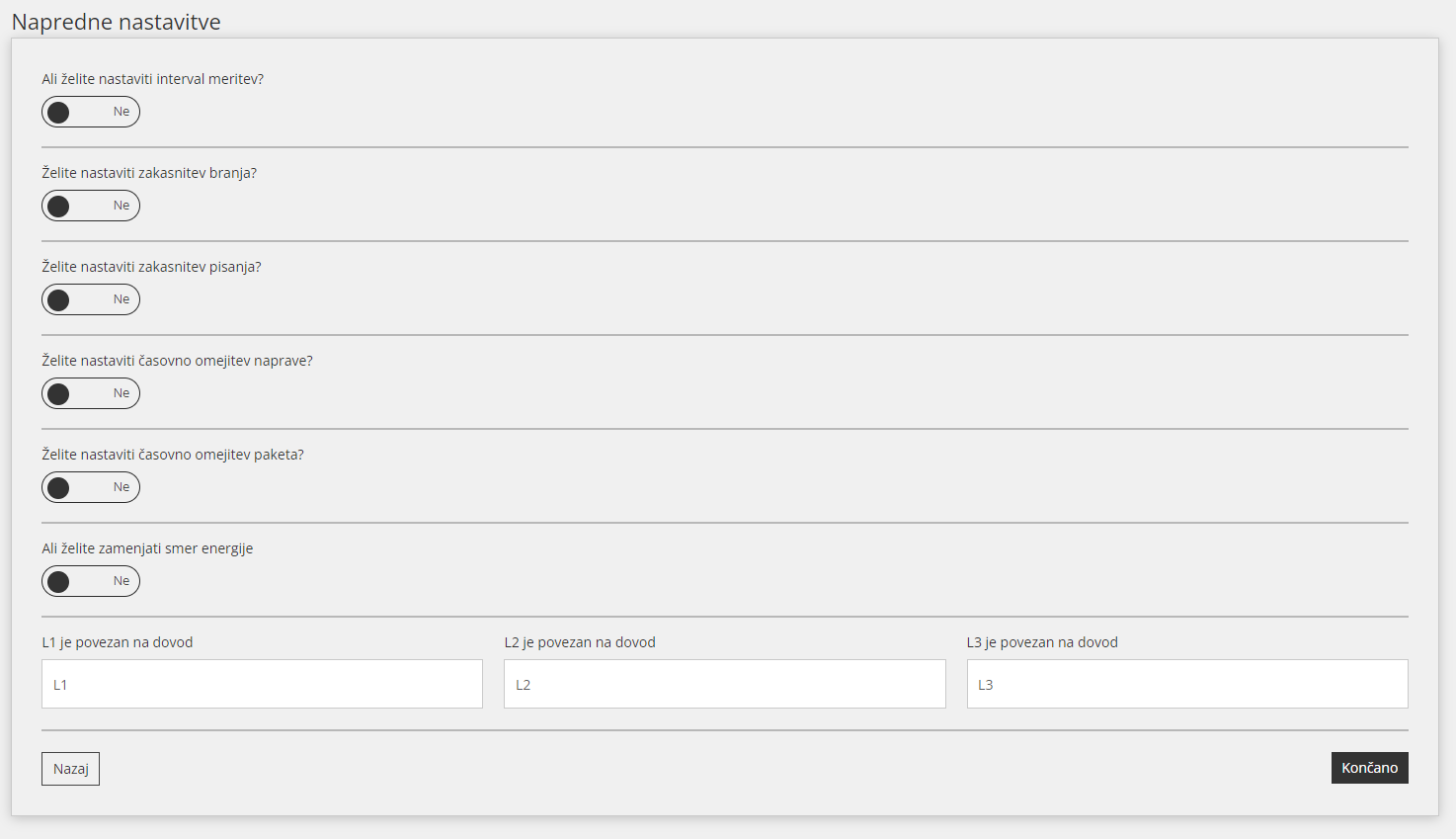Click the L1 input field
Image resolution: width=1456 pixels, height=839 pixels.
262,684
